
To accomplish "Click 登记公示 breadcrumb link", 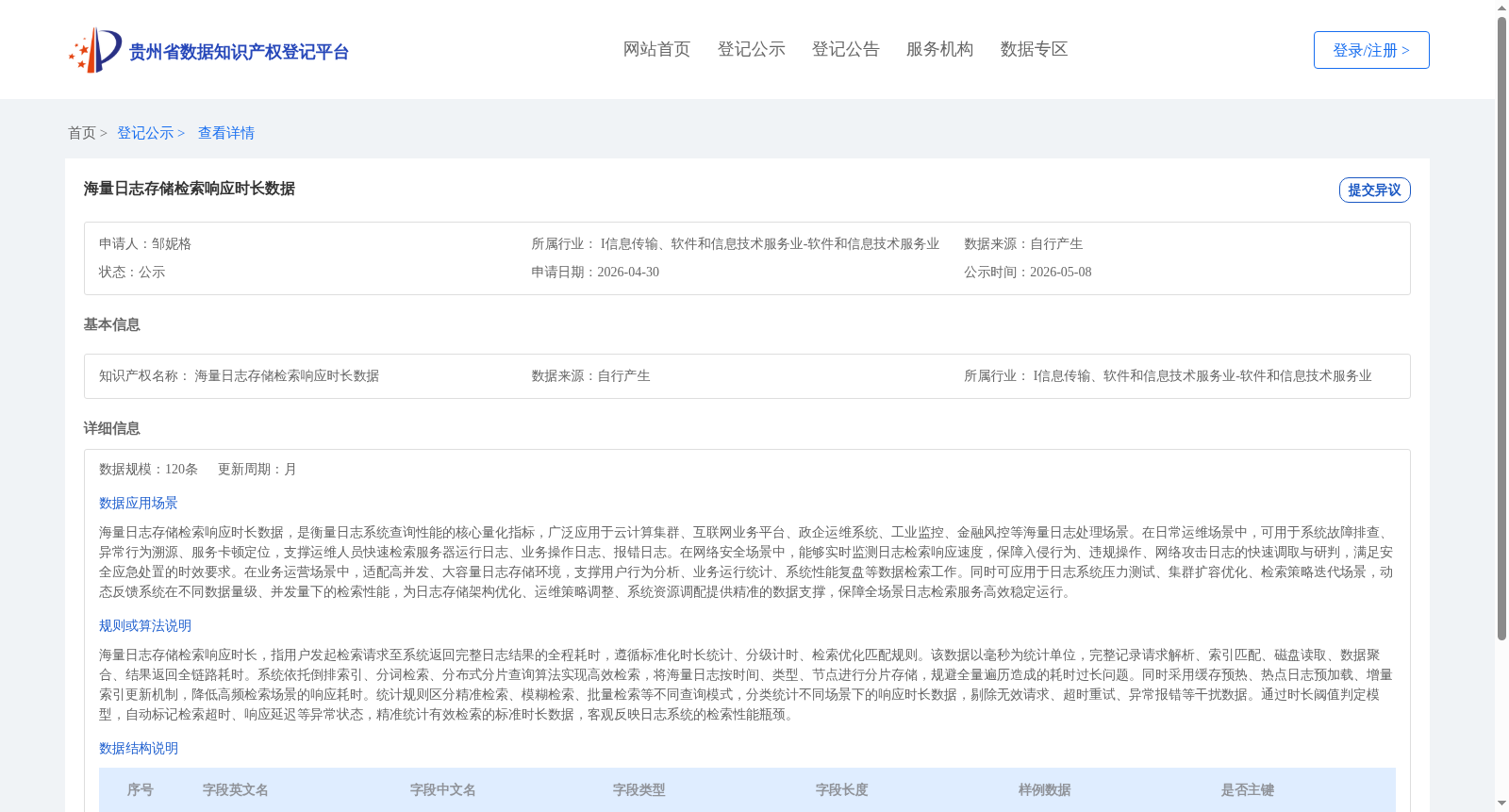I will coord(145,133).
